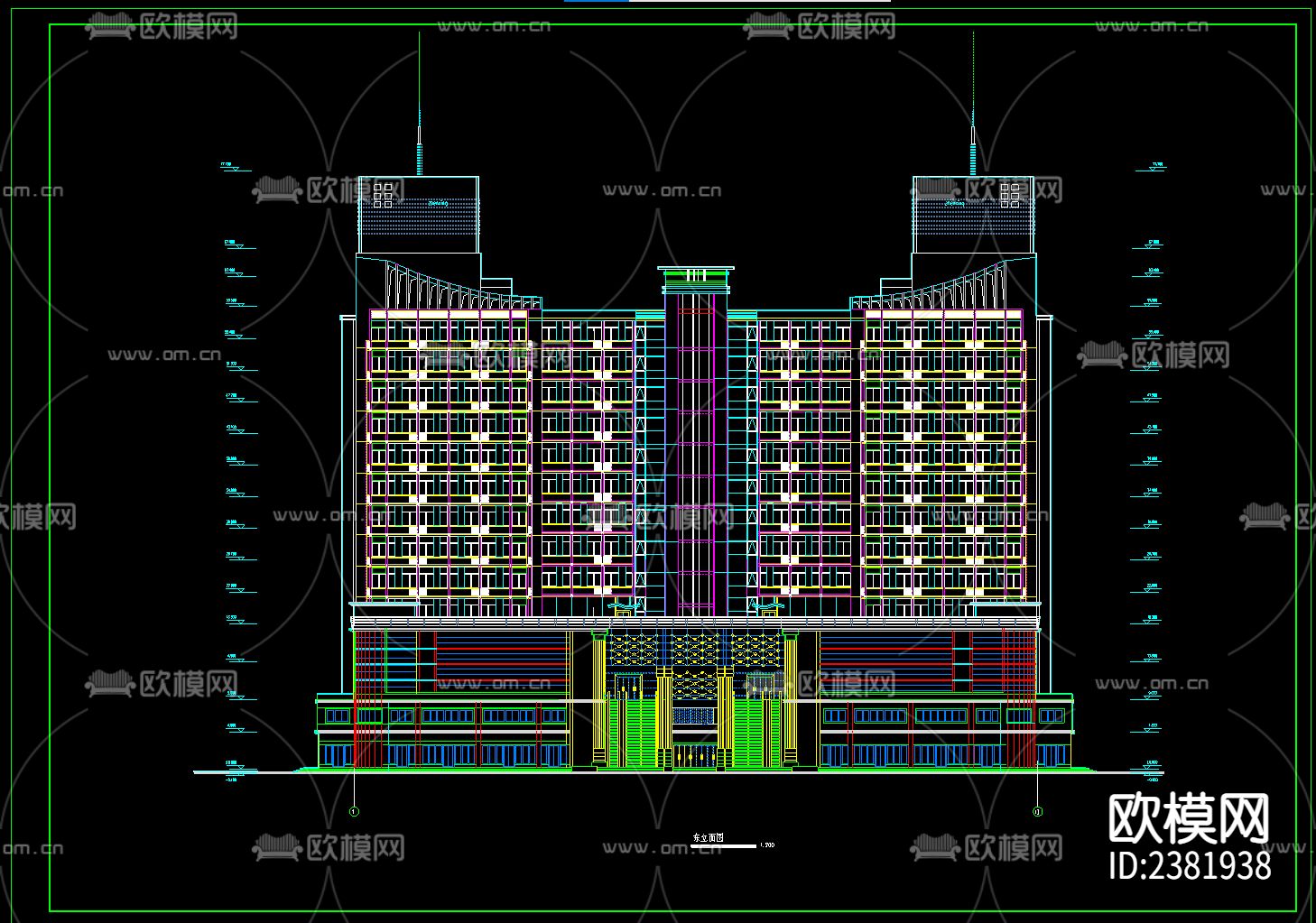Click the axis bubble numbered 1
1316x923 pixels.
pyautogui.click(x=354, y=811)
